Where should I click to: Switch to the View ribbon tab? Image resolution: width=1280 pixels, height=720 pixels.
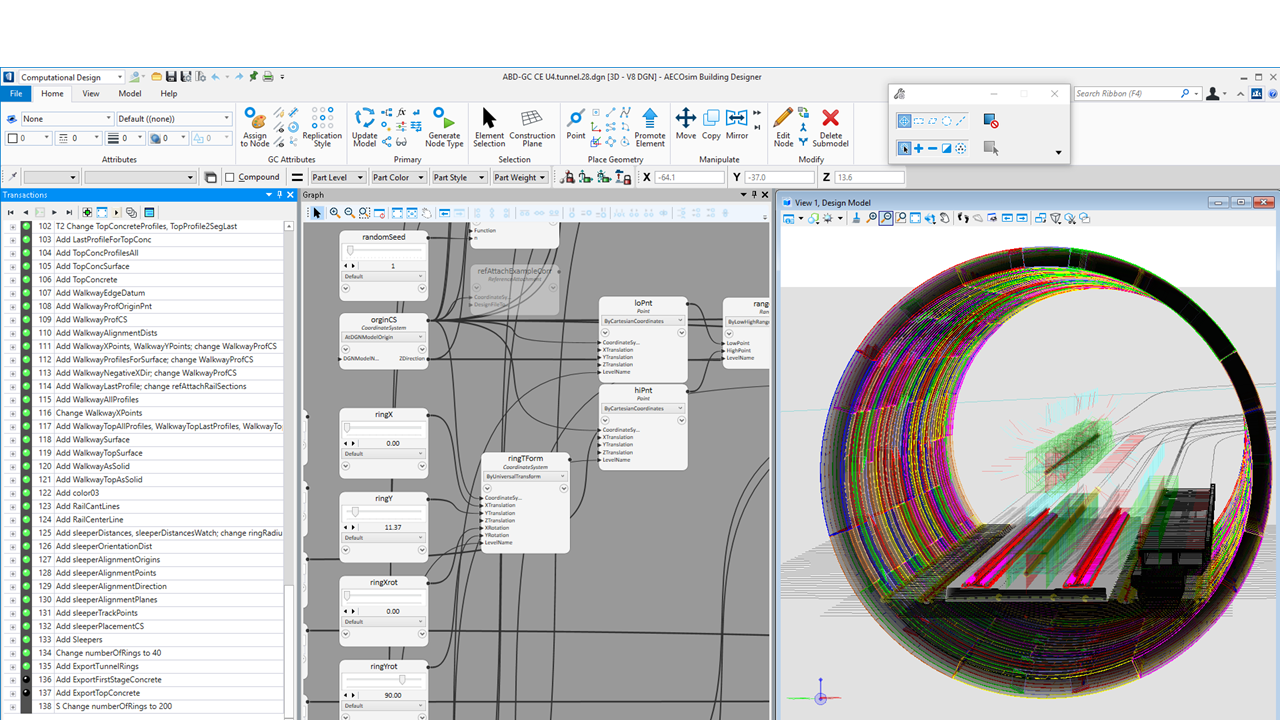point(90,93)
